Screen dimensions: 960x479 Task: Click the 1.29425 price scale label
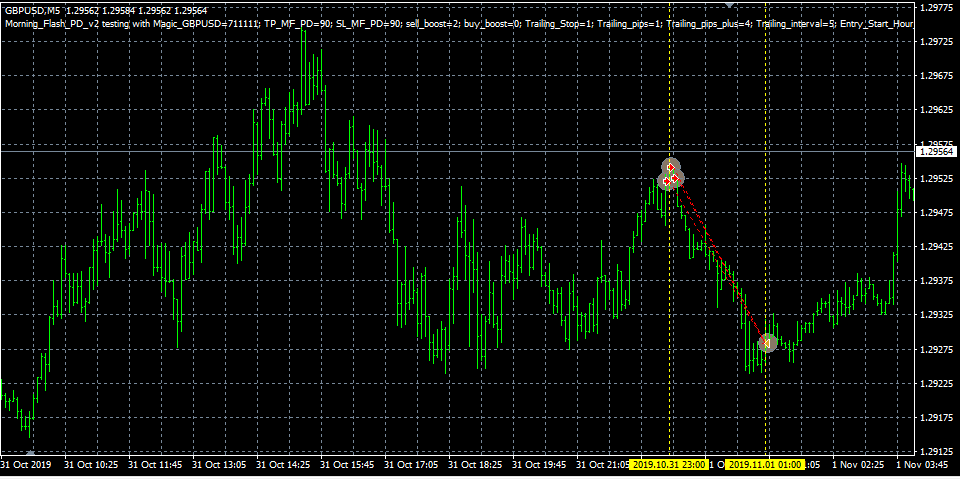(x=934, y=247)
